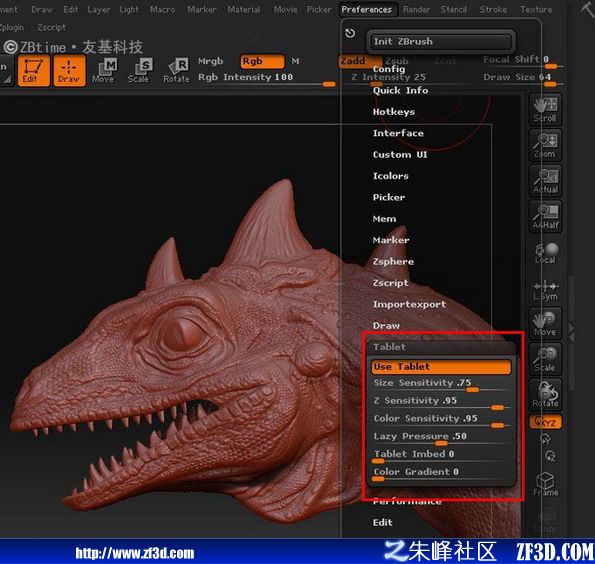
Task: Toggle Rgb paint mode
Action: [x=262, y=61]
